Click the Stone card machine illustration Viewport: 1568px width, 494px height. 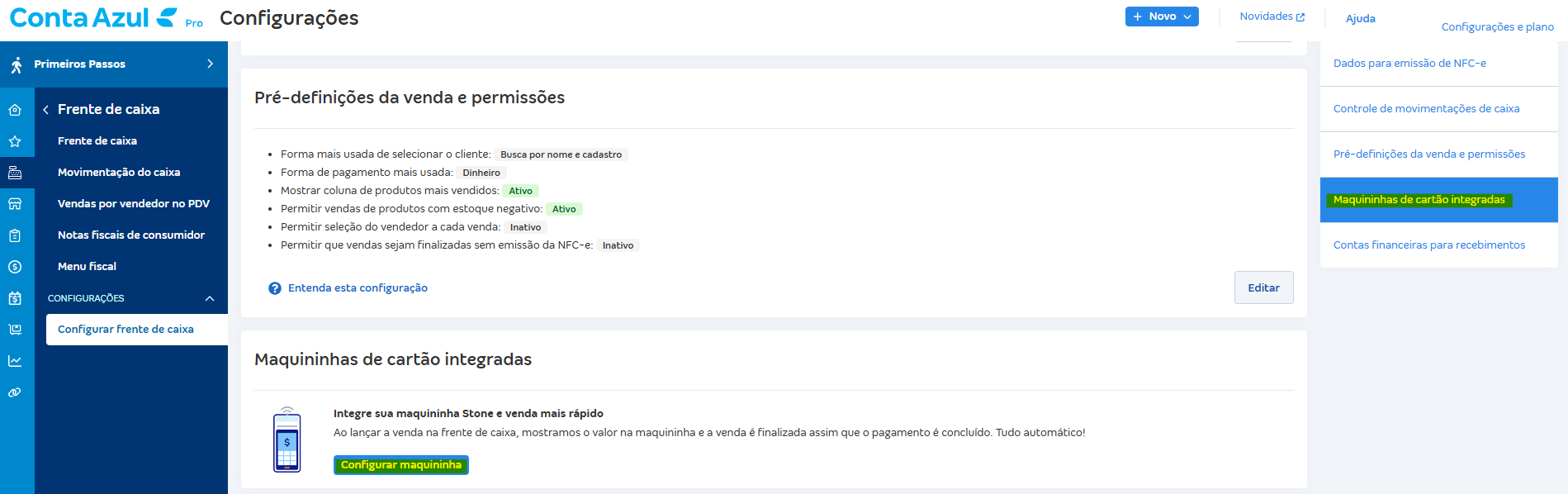click(287, 439)
